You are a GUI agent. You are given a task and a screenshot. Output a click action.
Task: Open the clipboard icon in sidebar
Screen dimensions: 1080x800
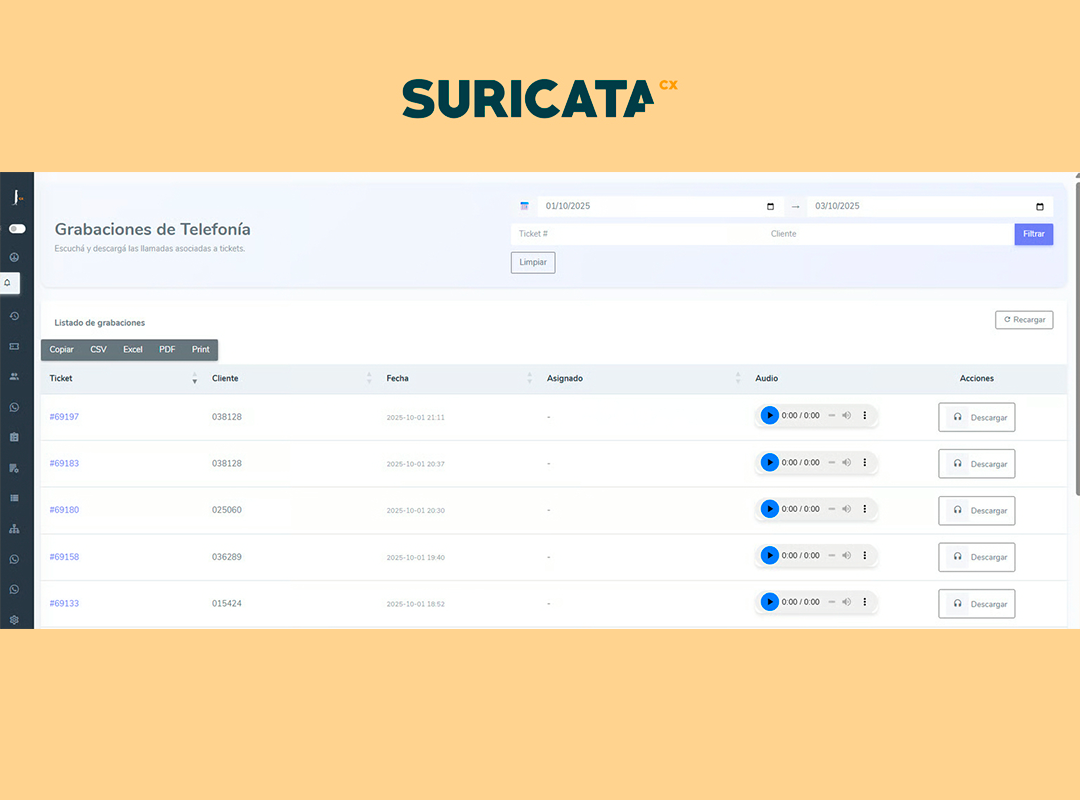14,437
